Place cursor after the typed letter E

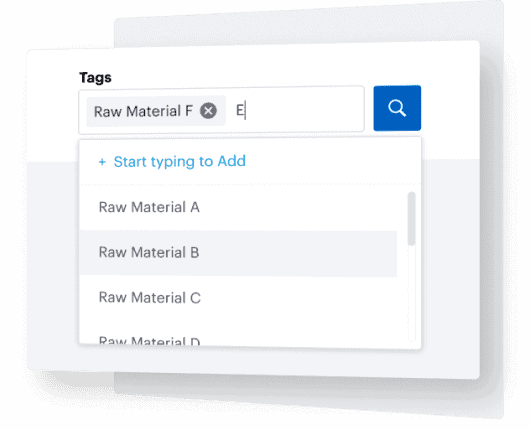(x=245, y=110)
